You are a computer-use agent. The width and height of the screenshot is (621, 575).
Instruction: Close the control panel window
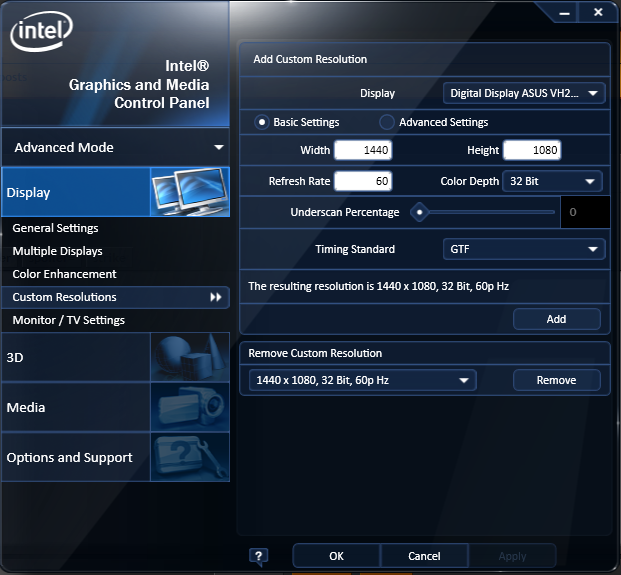[598, 13]
